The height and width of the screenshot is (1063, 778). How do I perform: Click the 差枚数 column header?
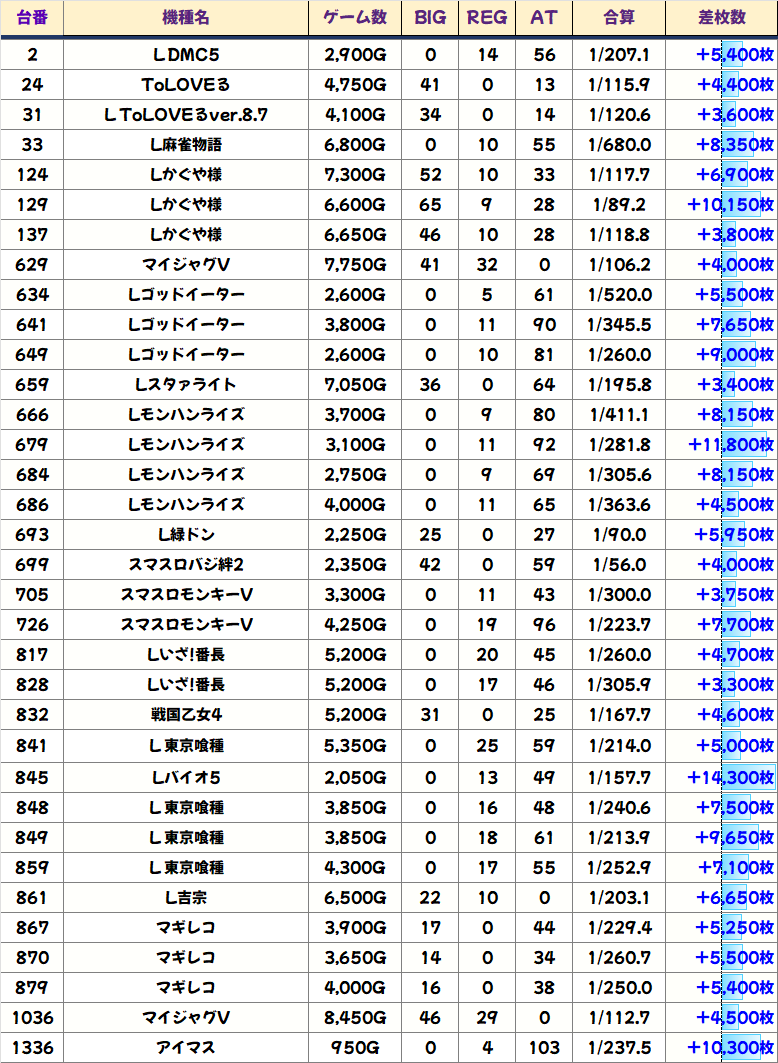(722, 18)
